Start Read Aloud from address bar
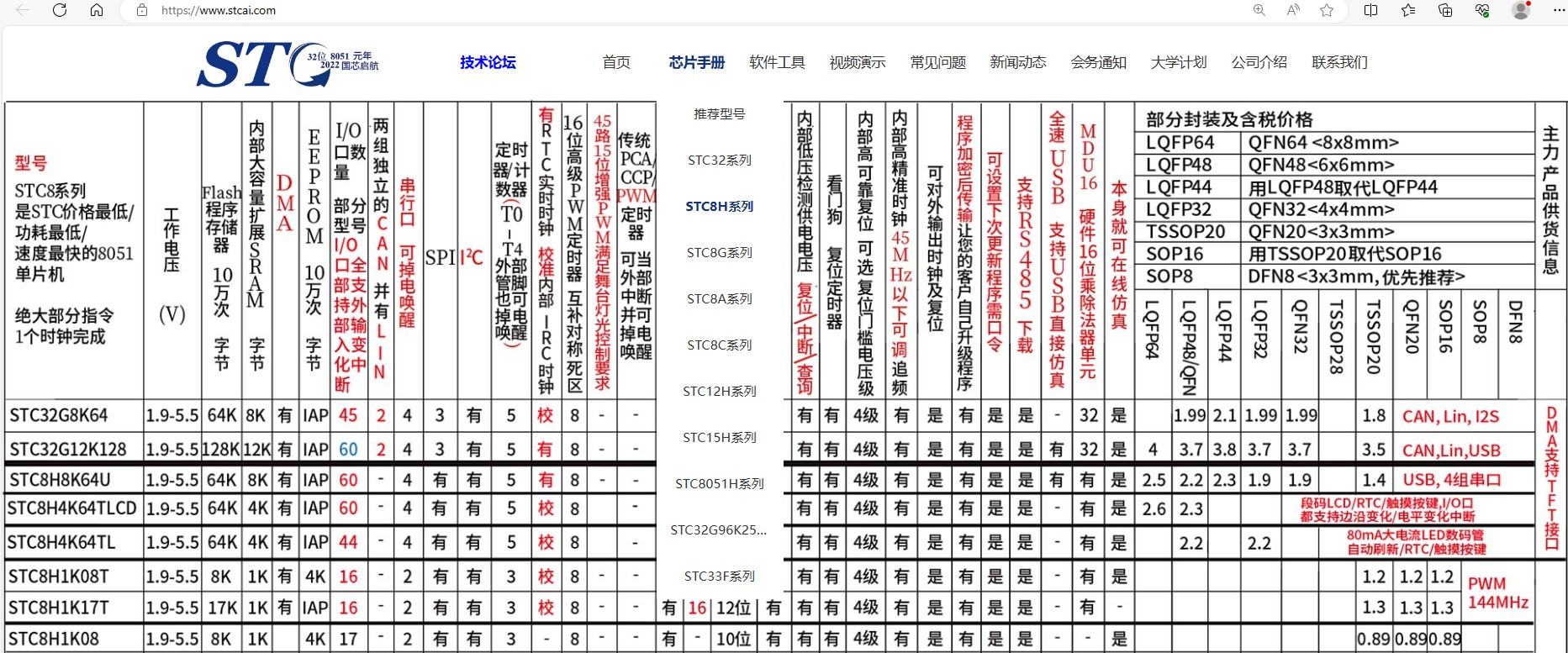 1293,10
